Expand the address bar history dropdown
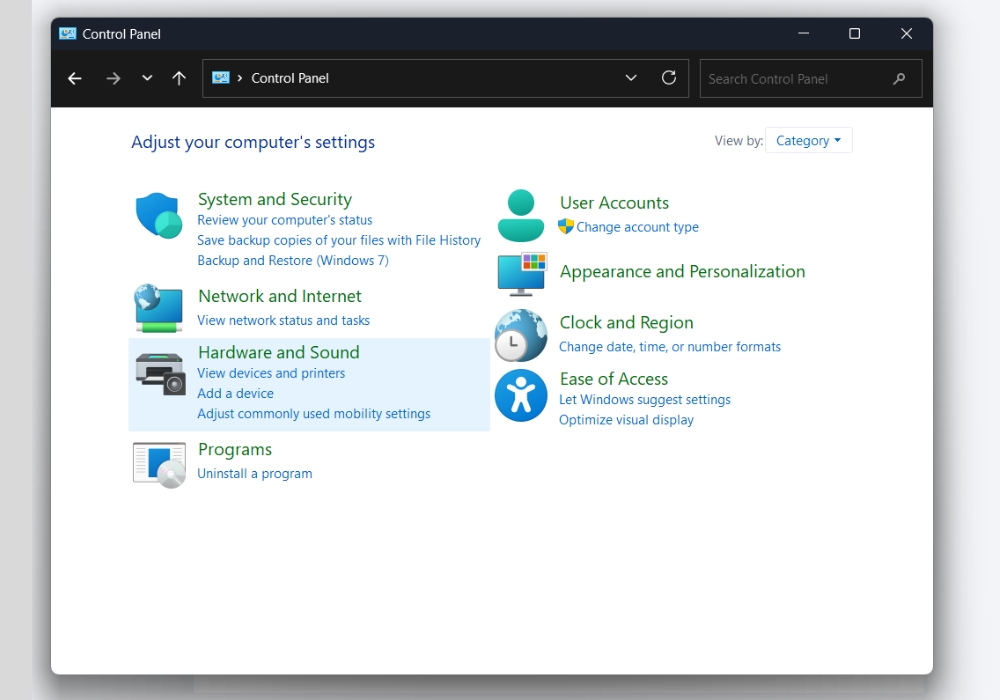Image resolution: width=1000 pixels, height=700 pixels. [x=631, y=78]
